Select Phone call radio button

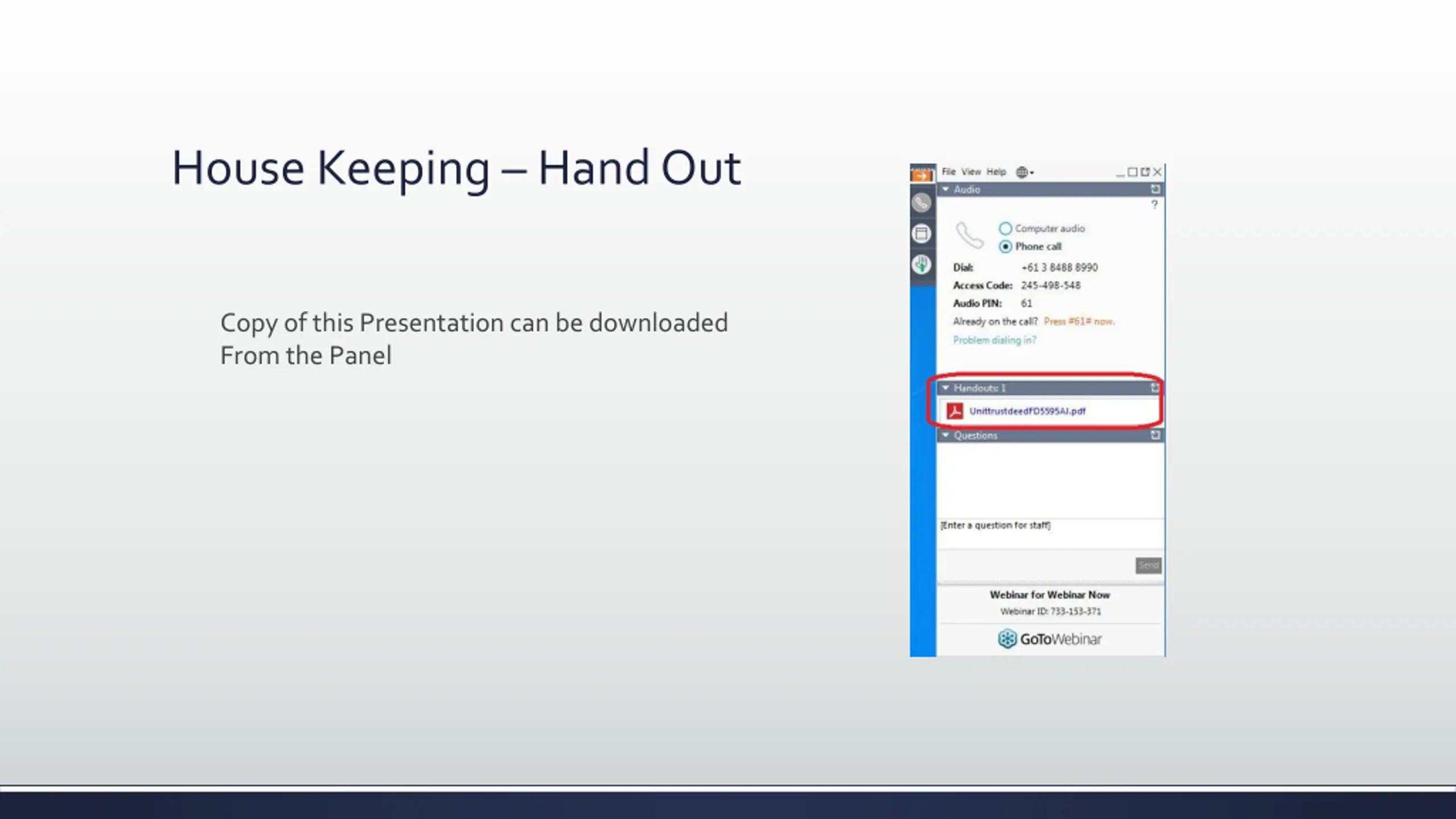coord(1005,247)
